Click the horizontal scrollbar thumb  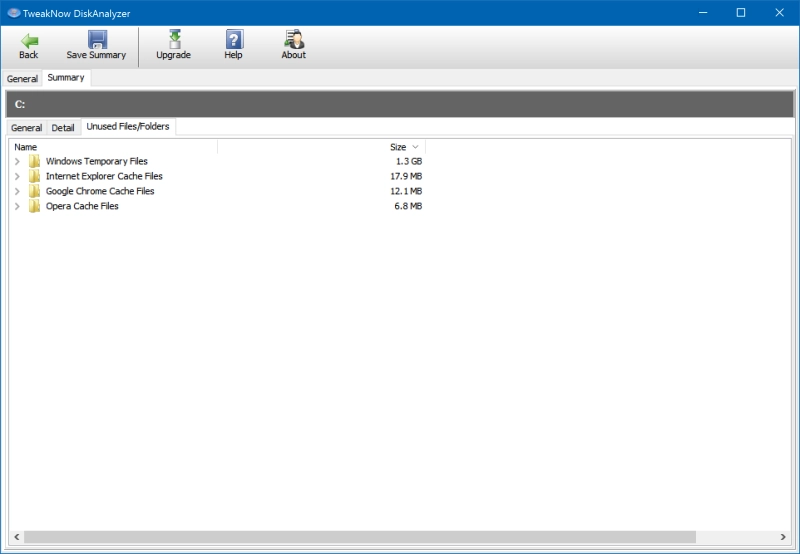[x=360, y=537]
